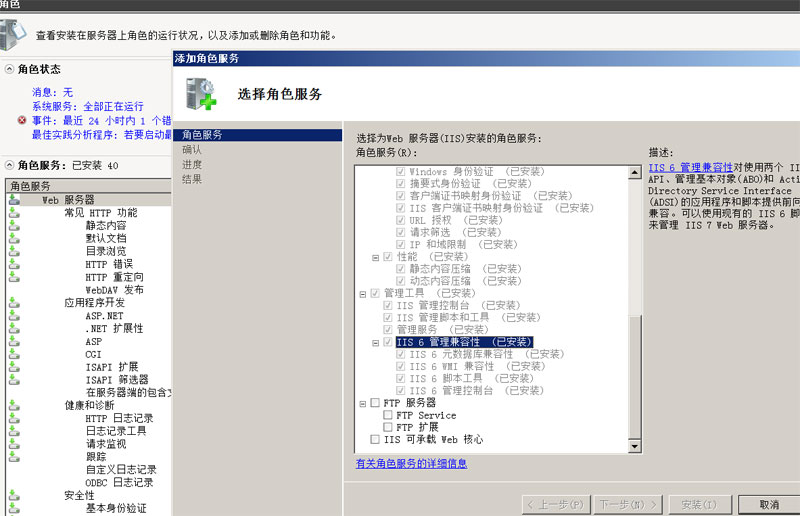This screenshot has height=516, width=800.
Task: Click the role services list scroll down arrow
Action: point(634,447)
